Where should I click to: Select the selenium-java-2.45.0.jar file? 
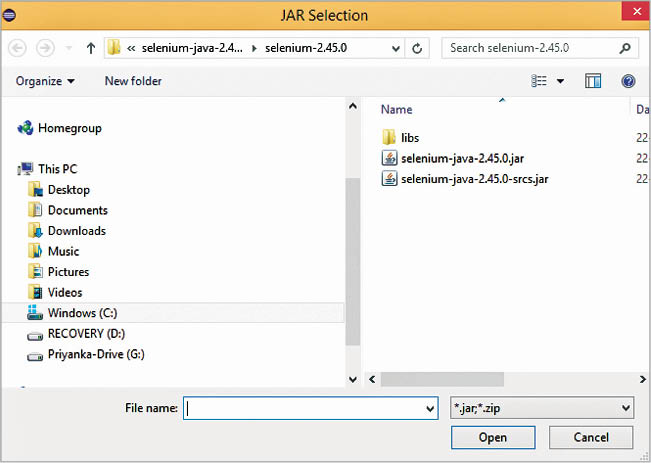coord(462,158)
